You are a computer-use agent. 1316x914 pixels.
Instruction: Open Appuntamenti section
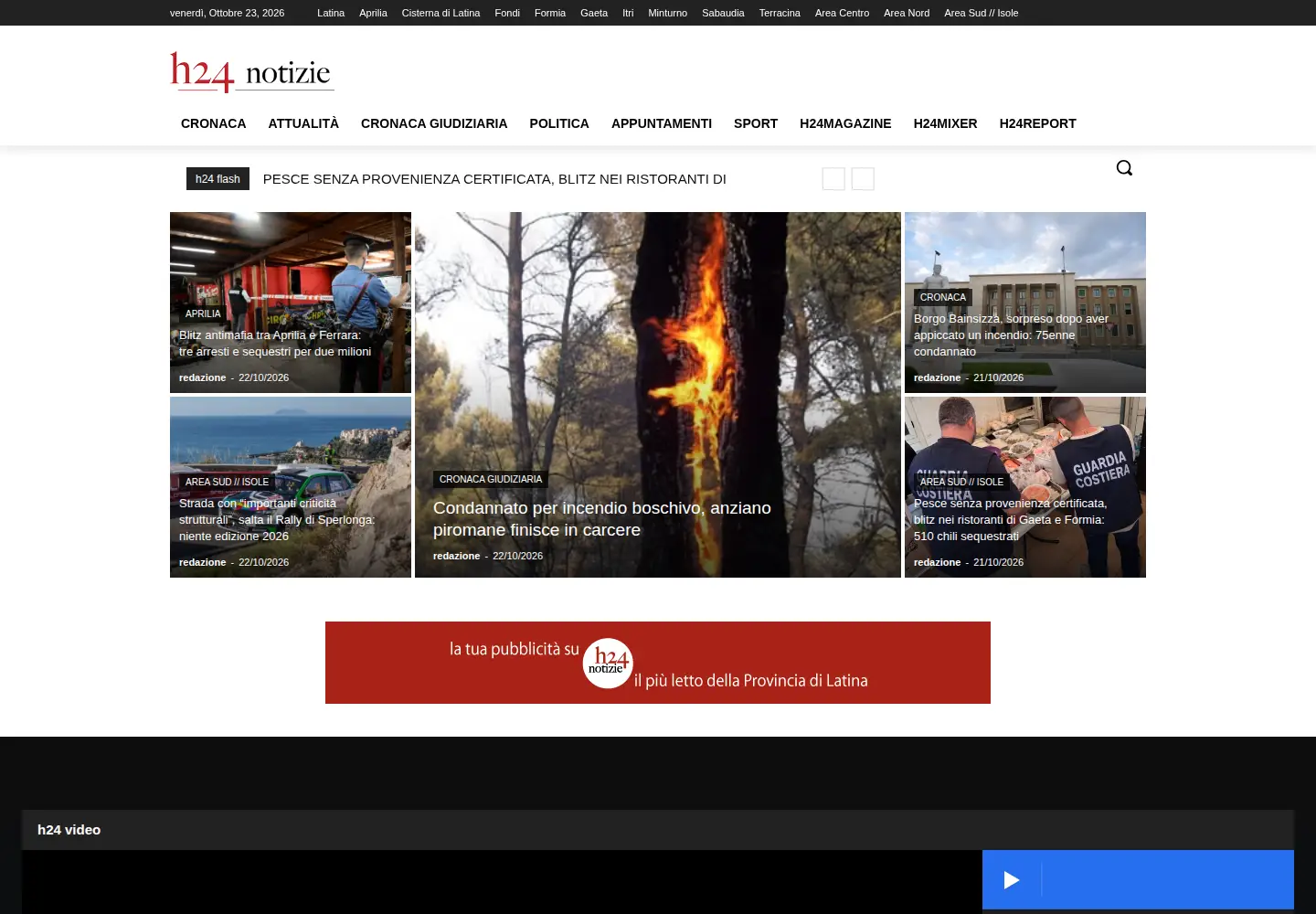[662, 123]
